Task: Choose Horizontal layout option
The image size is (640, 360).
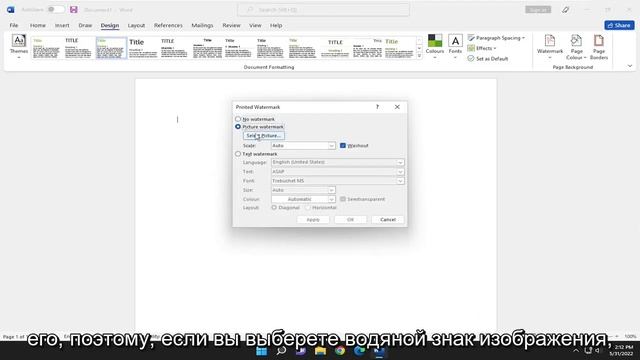Action: click(x=309, y=207)
